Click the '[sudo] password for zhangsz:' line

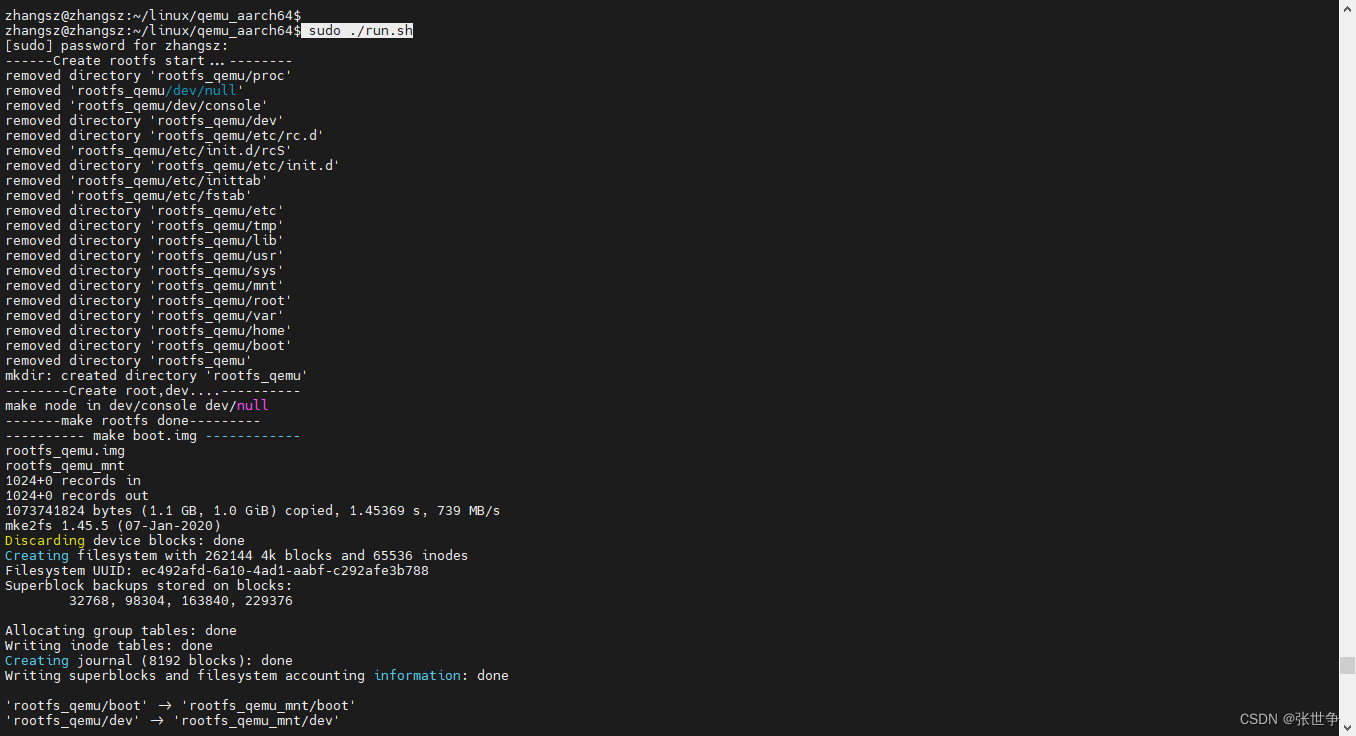117,46
